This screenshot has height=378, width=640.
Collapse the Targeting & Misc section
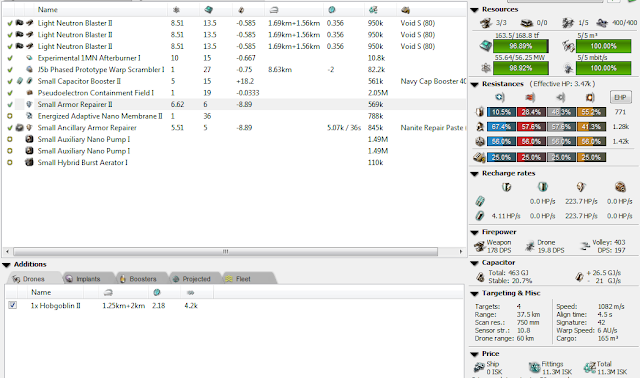pyautogui.click(x=474, y=294)
